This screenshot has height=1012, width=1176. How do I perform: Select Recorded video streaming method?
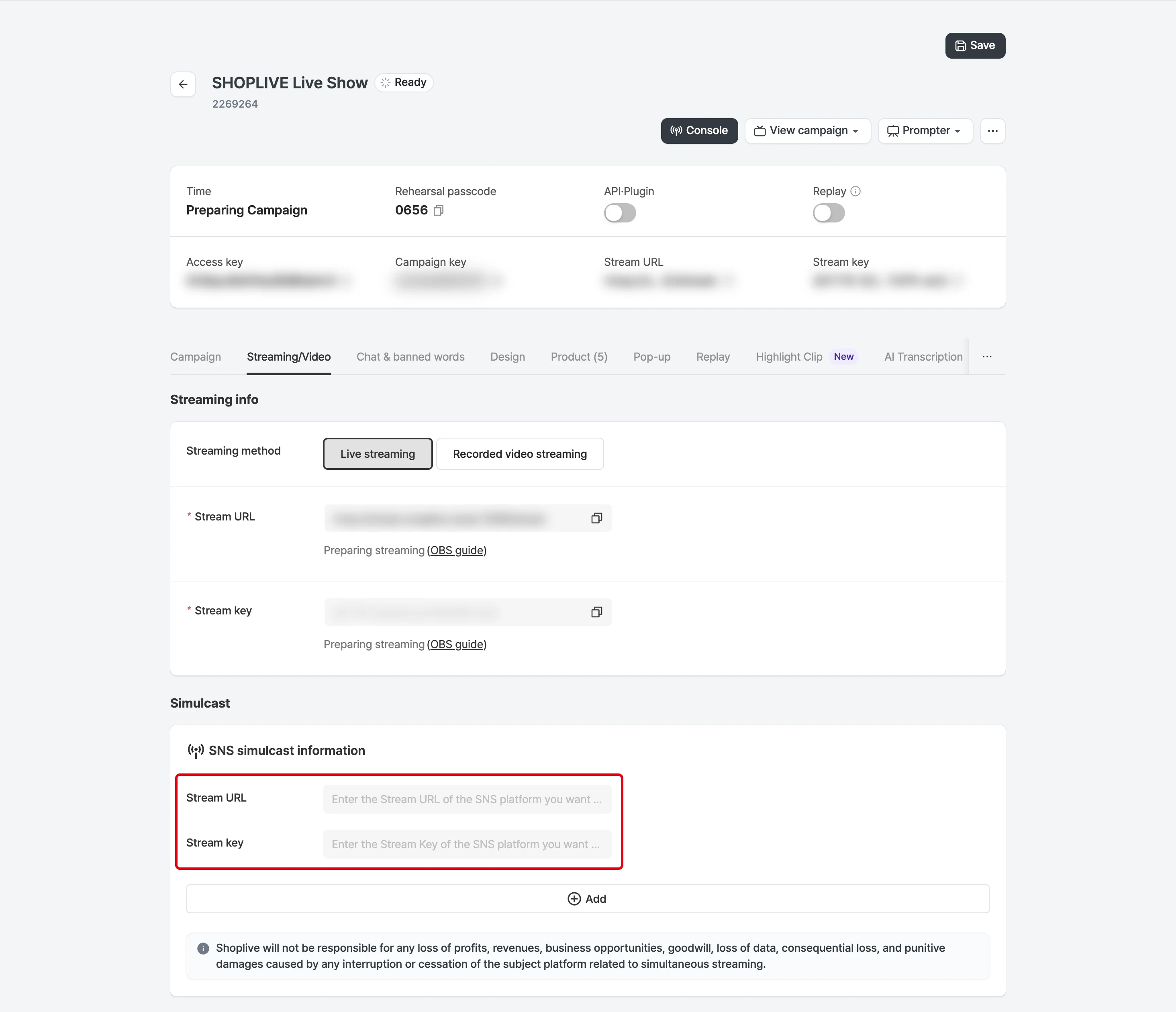pyautogui.click(x=519, y=454)
